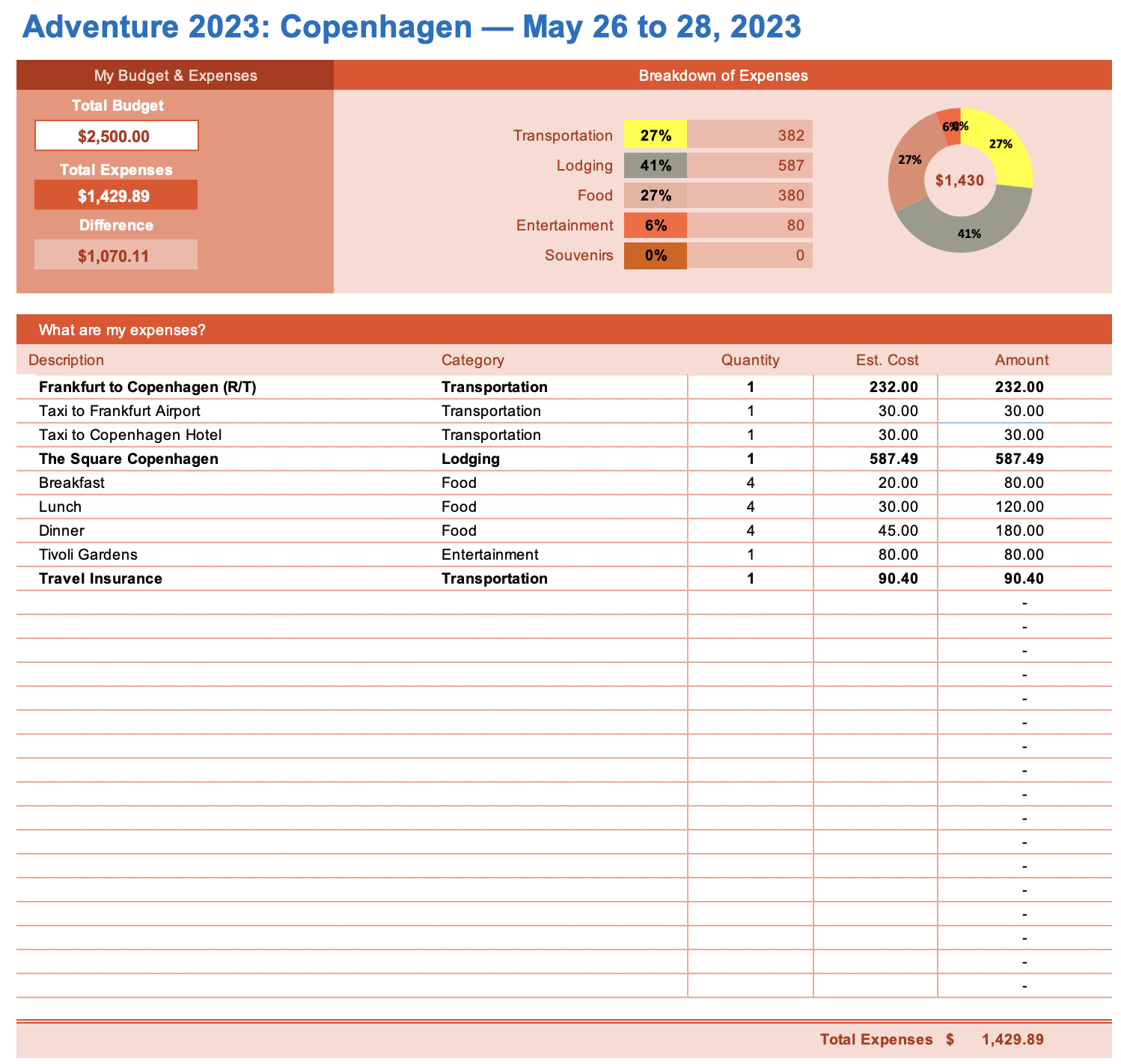Click the $1,430 donut chart center label
This screenshot has width=1121, height=1064.
[x=959, y=180]
